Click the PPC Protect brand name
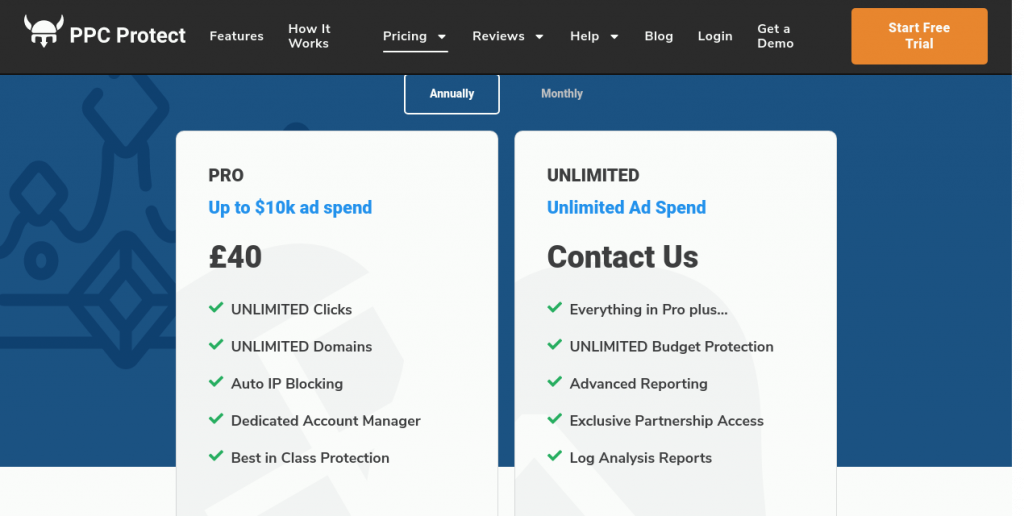This screenshot has height=516, width=1024. pyautogui.click(x=127, y=35)
